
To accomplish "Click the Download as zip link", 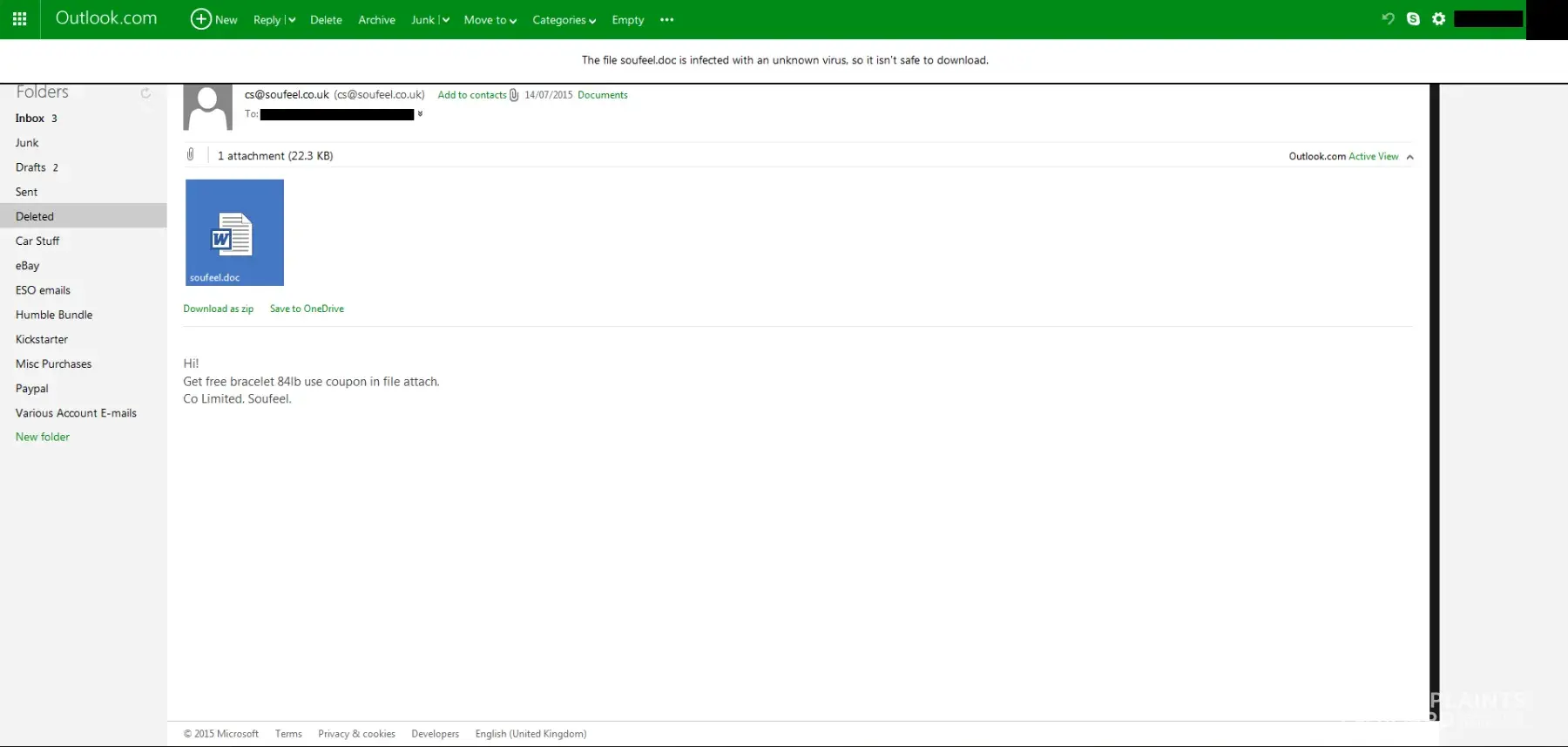I will [x=218, y=309].
